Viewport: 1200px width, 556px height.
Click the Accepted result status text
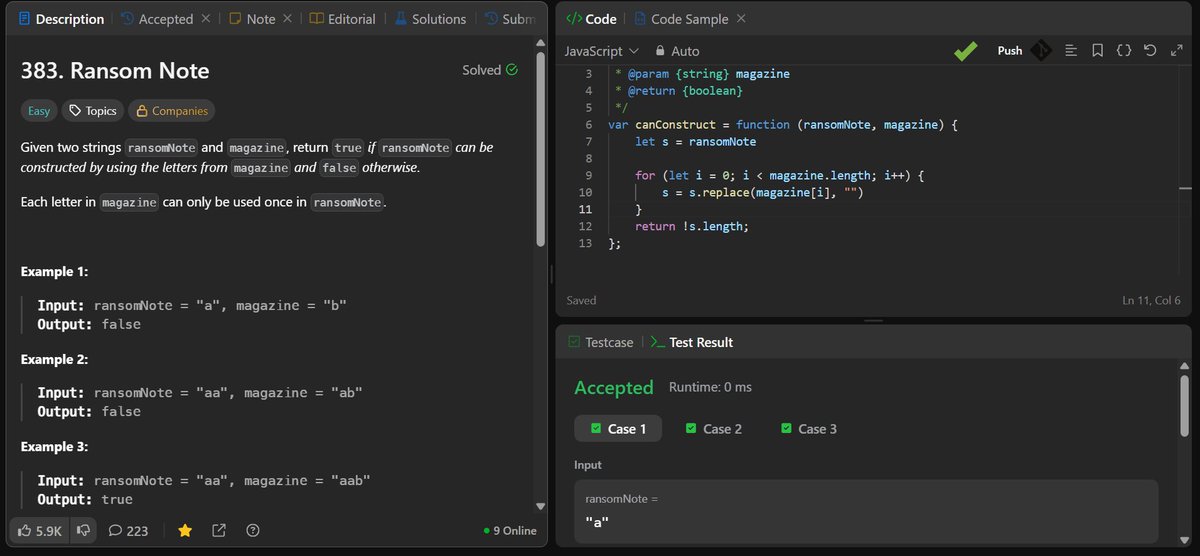pyautogui.click(x=614, y=387)
